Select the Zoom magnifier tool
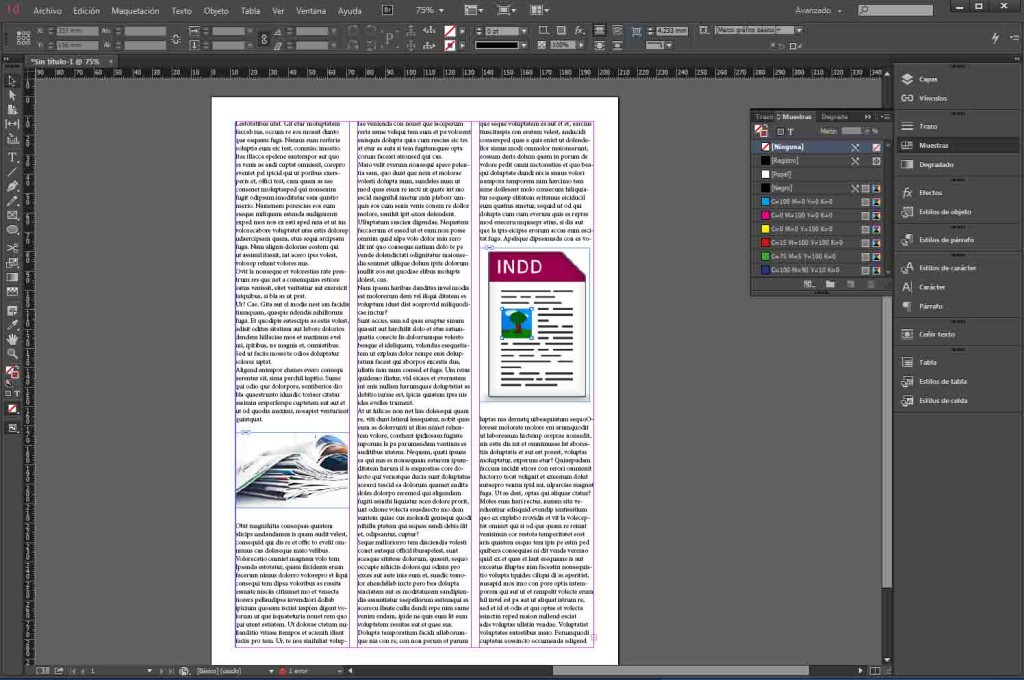This screenshot has width=1024, height=680. 12,353
